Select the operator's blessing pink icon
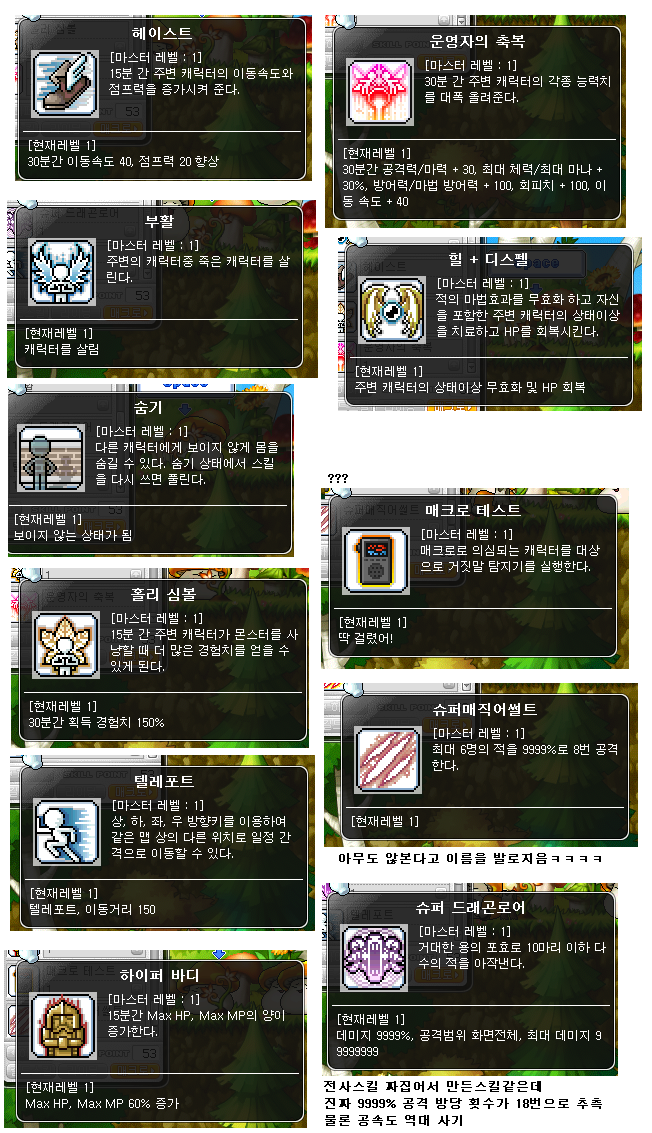The width and height of the screenshot is (652, 1133). (380, 91)
